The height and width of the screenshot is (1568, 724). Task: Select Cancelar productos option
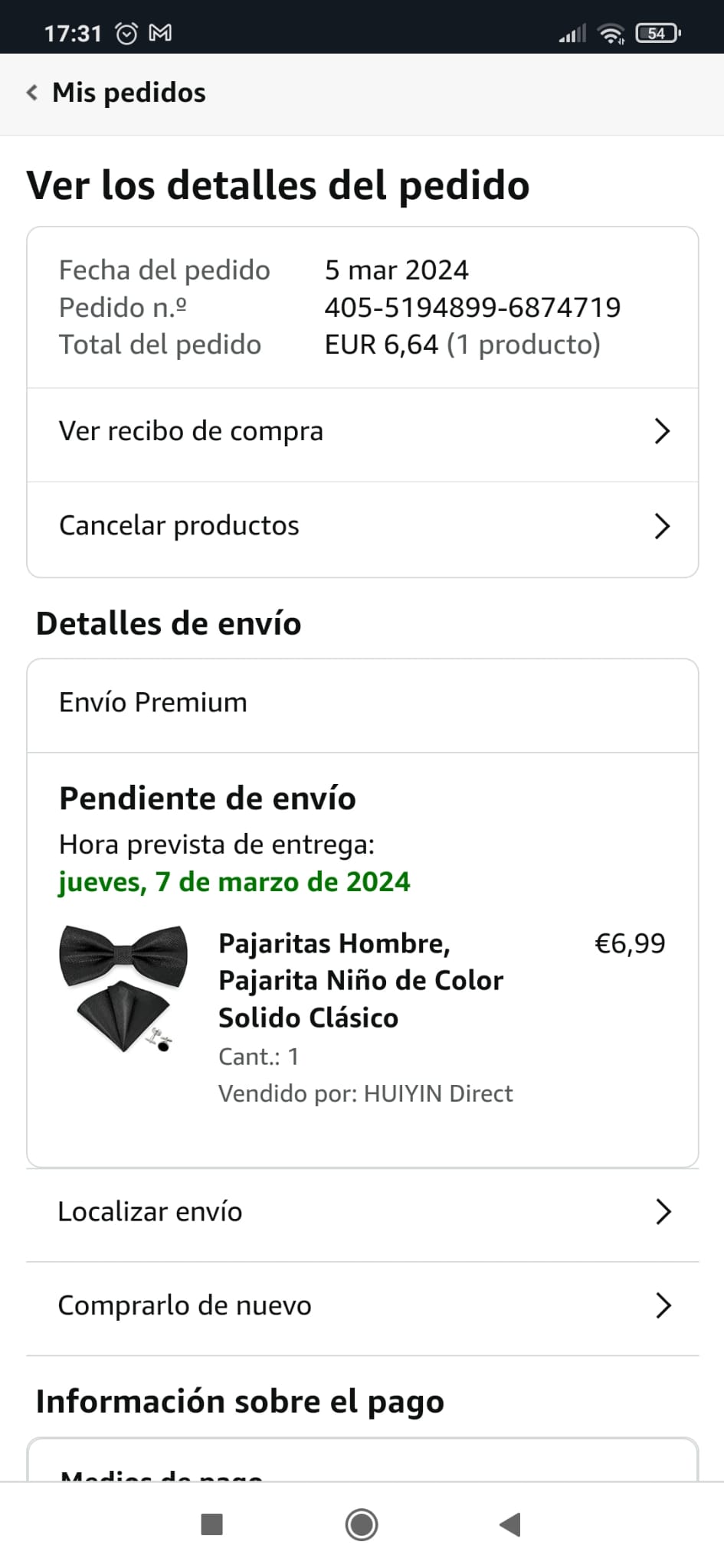click(x=179, y=526)
